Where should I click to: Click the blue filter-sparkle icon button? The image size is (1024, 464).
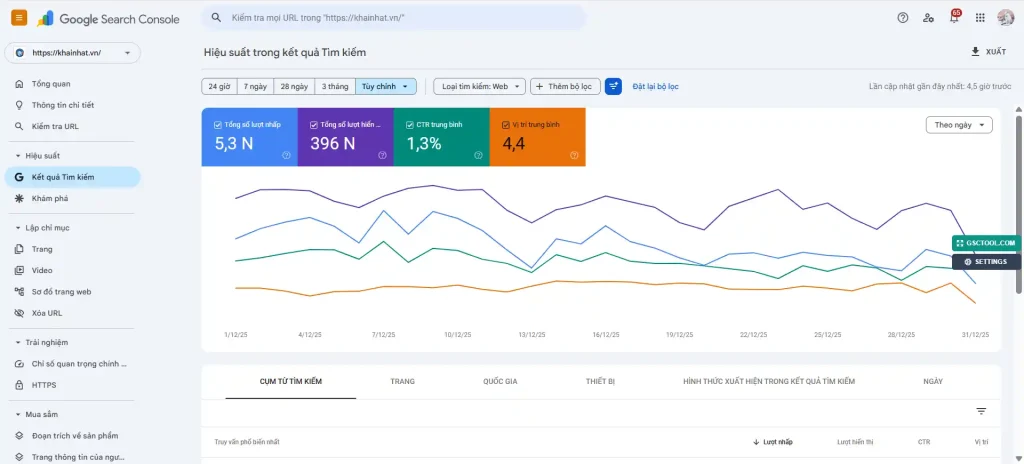click(613, 86)
